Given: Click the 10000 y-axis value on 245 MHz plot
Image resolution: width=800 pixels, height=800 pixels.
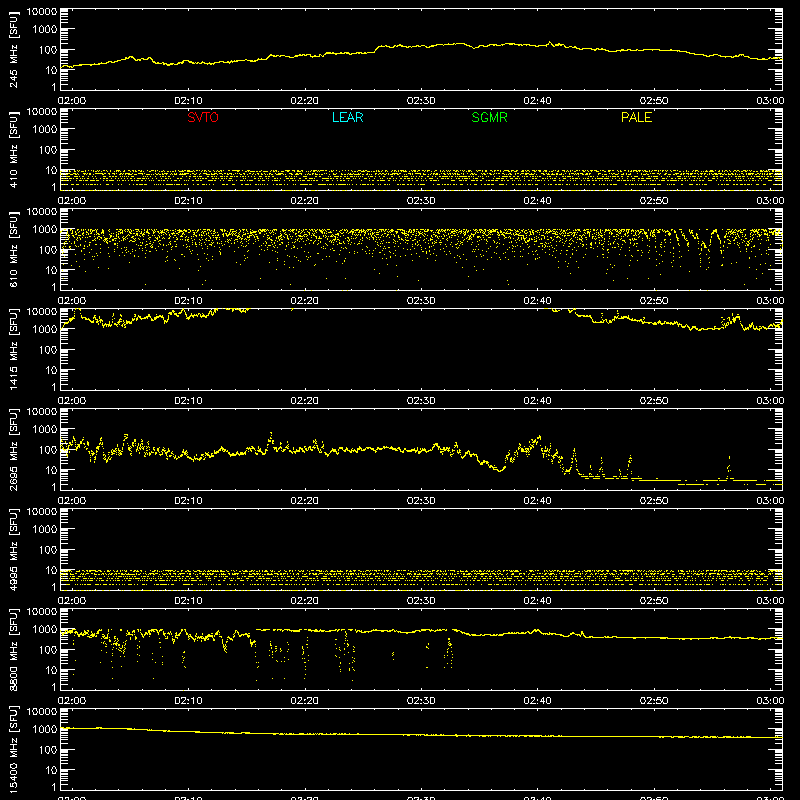Looking at the screenshot, I should (x=42, y=12).
